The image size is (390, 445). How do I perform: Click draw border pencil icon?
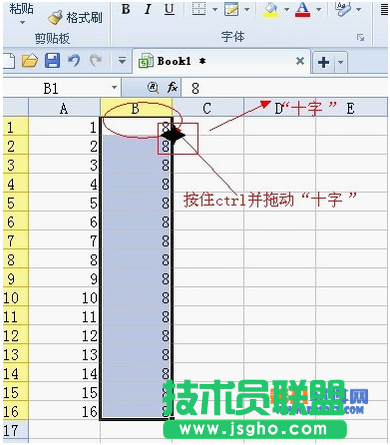231,9
